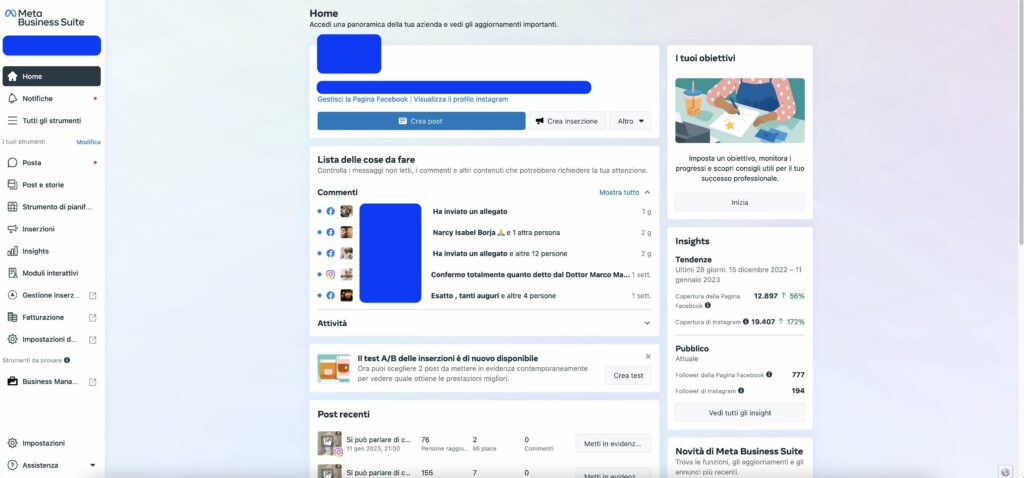Viewport: 1024px width, 478px height.
Task: Click the Crea inserzione button
Action: 567,121
